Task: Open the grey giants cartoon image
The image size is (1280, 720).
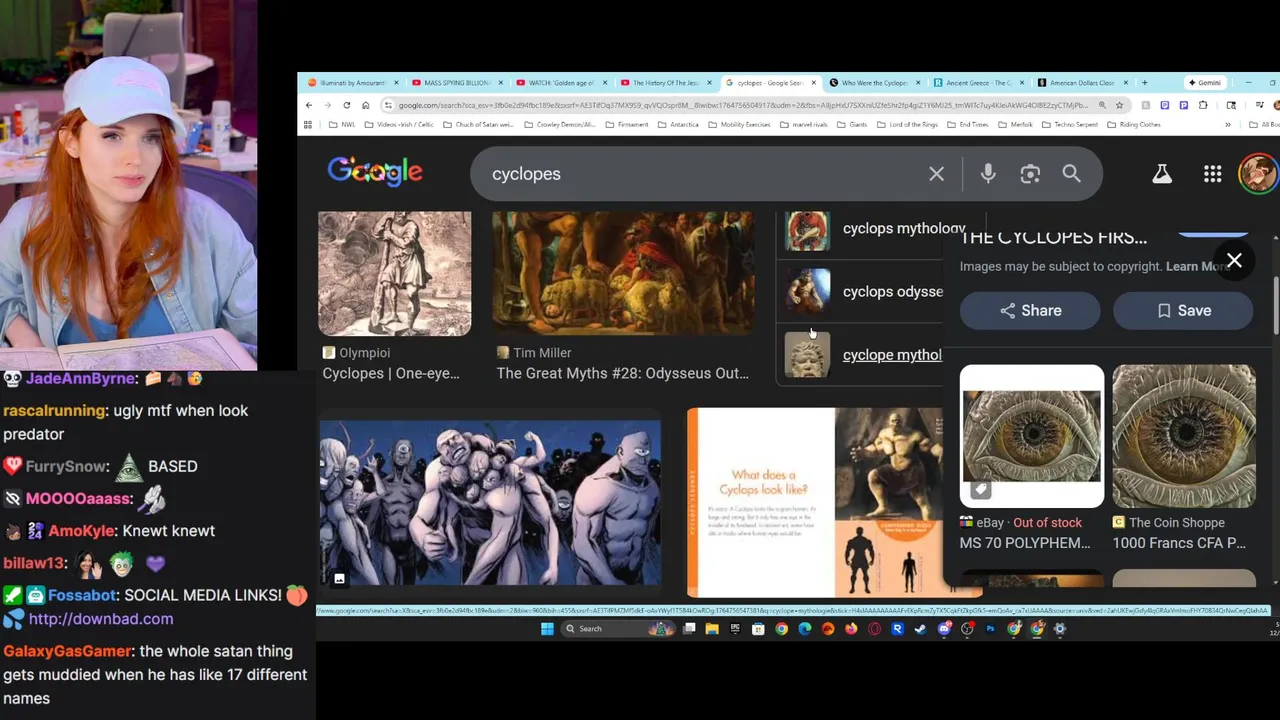Action: coord(490,503)
